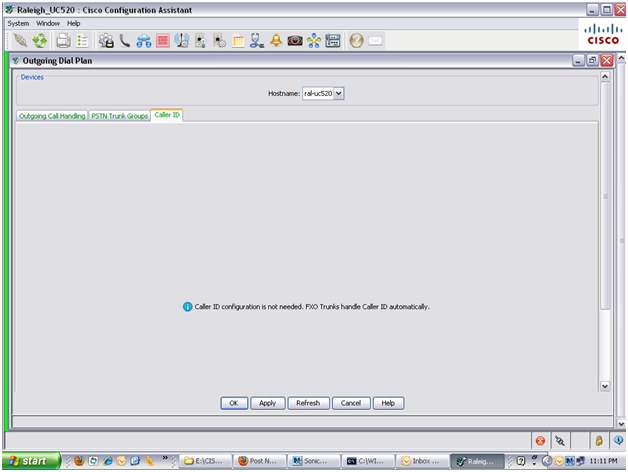Click the question mark Help toolbar icon
The image size is (628, 472).
[x=356, y=40]
